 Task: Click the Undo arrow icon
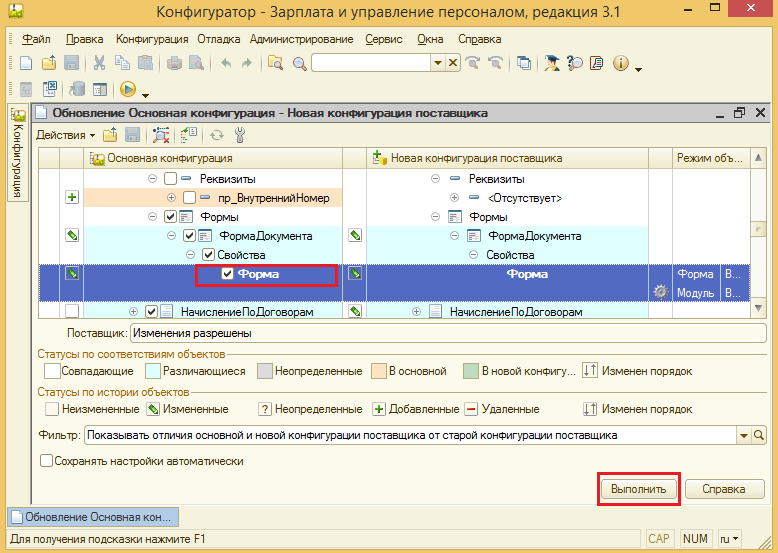click(x=226, y=63)
